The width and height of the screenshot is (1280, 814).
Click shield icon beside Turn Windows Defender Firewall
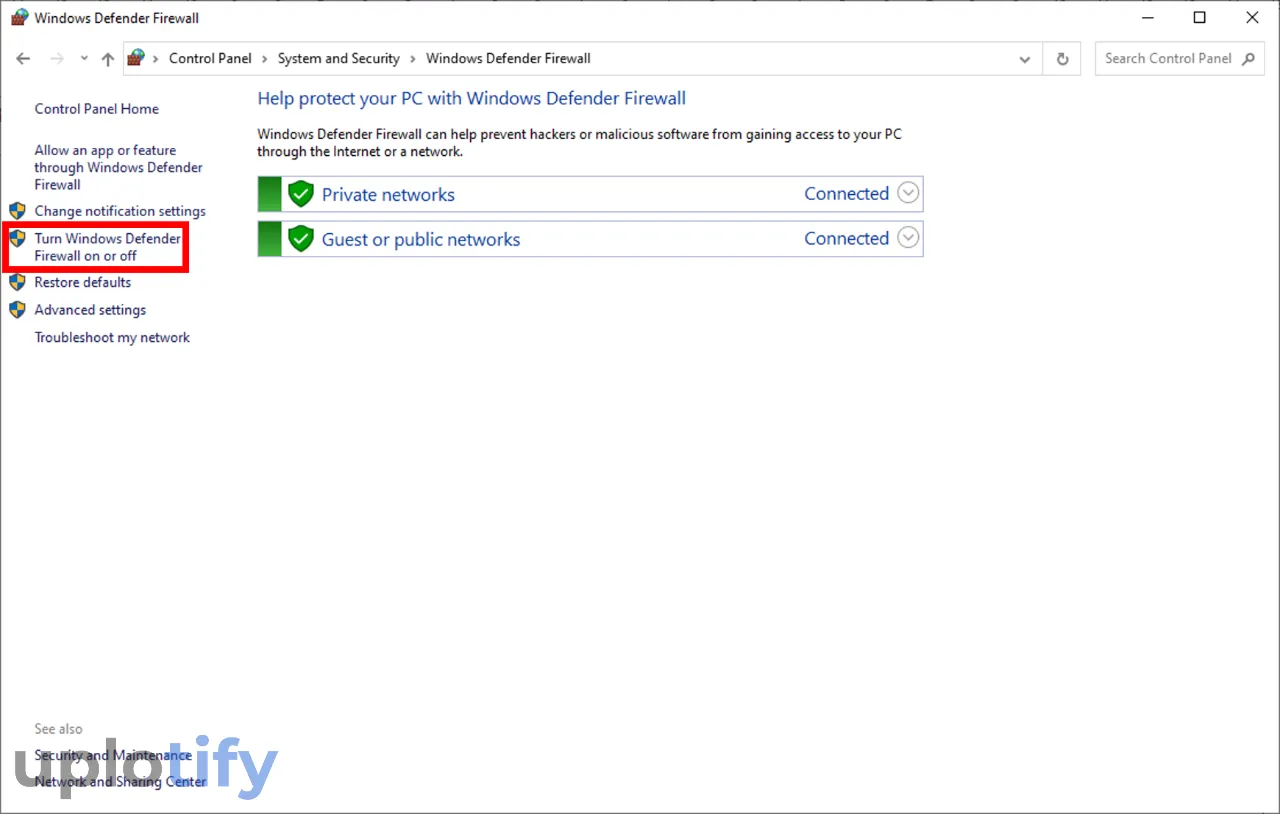coord(17,239)
